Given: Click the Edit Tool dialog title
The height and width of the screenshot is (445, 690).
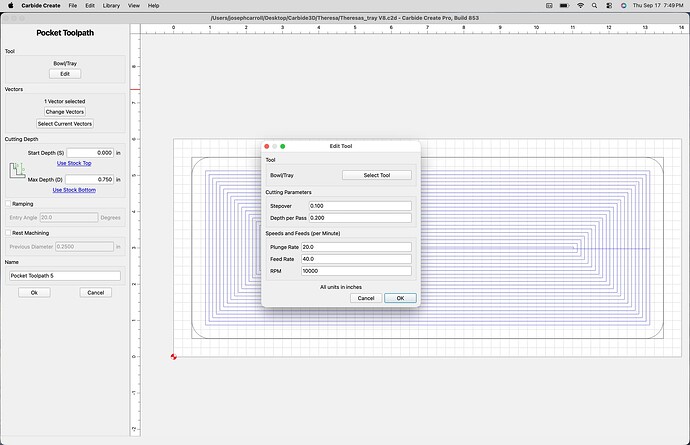Looking at the screenshot, I should (341, 146).
